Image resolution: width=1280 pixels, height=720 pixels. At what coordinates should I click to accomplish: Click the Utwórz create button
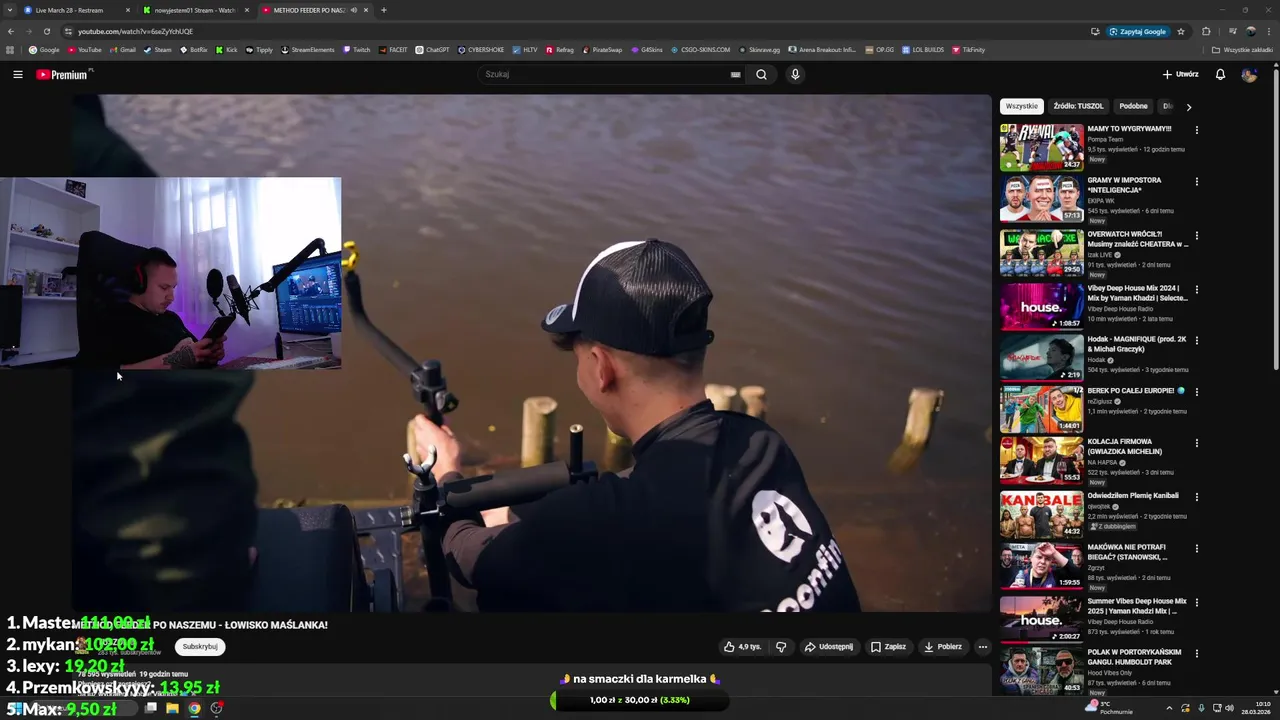(x=1180, y=74)
